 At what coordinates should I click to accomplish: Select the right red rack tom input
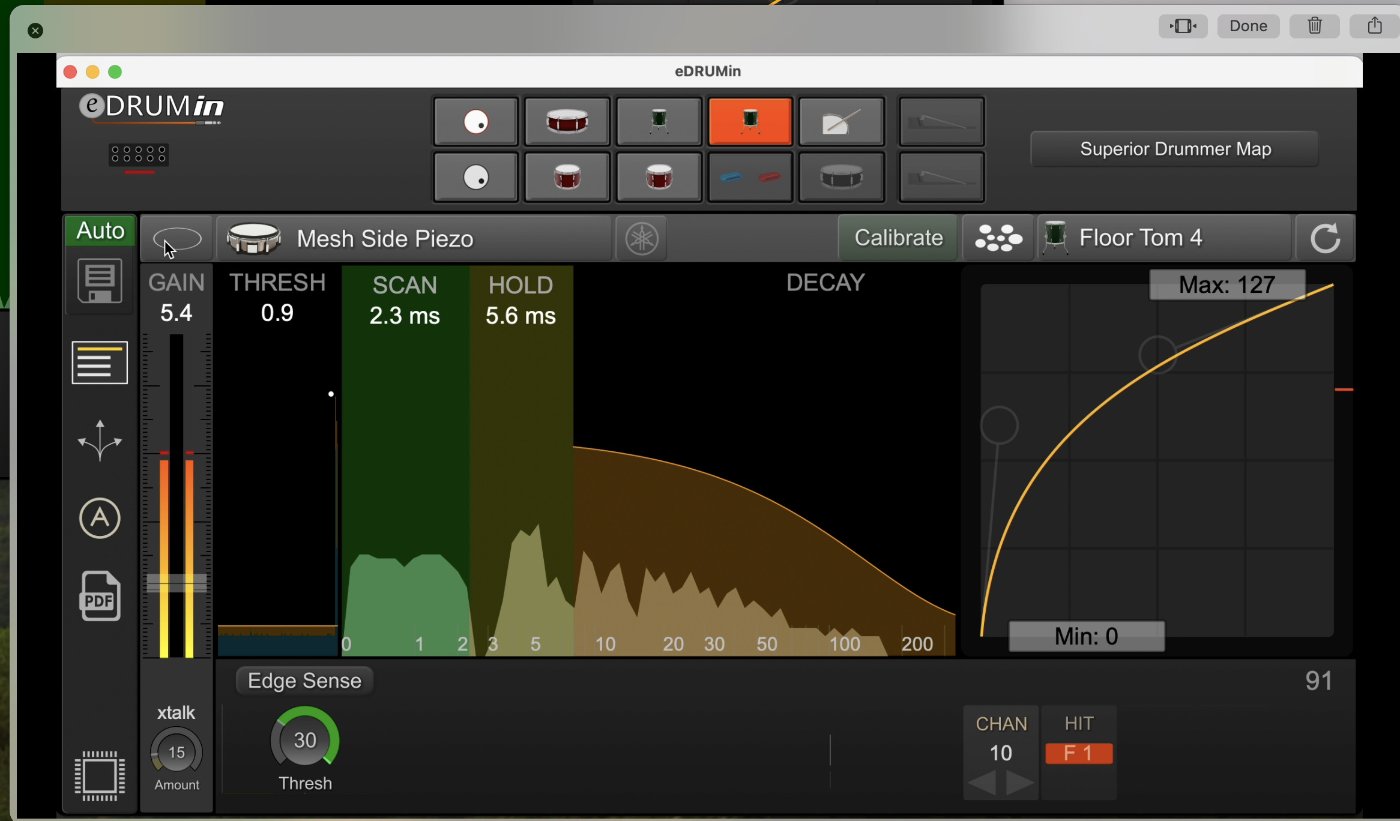[658, 177]
